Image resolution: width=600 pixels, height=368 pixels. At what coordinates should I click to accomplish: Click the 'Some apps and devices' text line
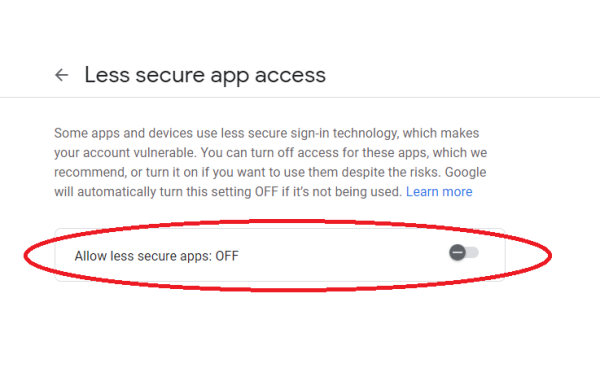tap(266, 133)
